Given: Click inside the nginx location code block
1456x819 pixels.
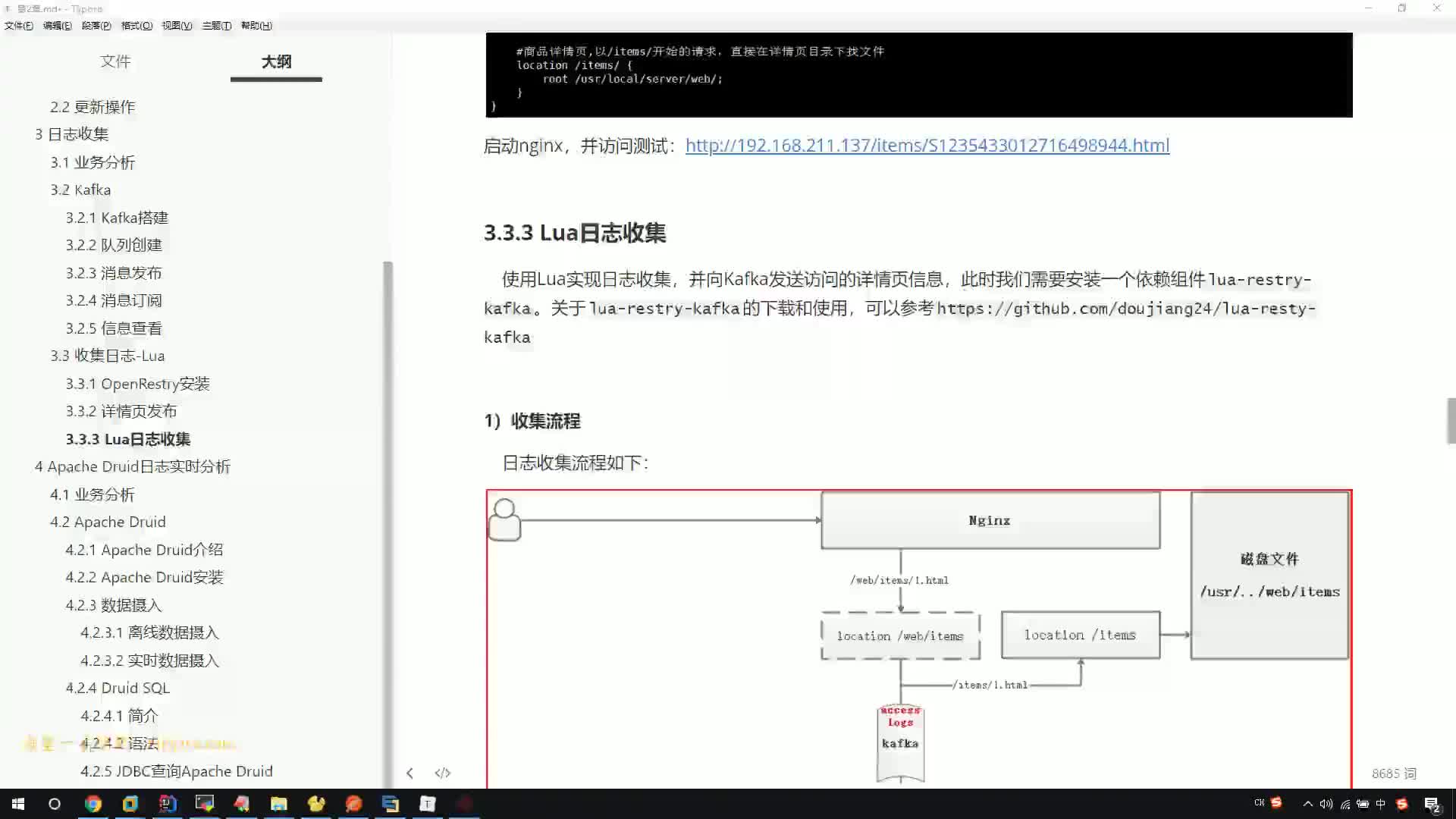Looking at the screenshot, I should [919, 74].
